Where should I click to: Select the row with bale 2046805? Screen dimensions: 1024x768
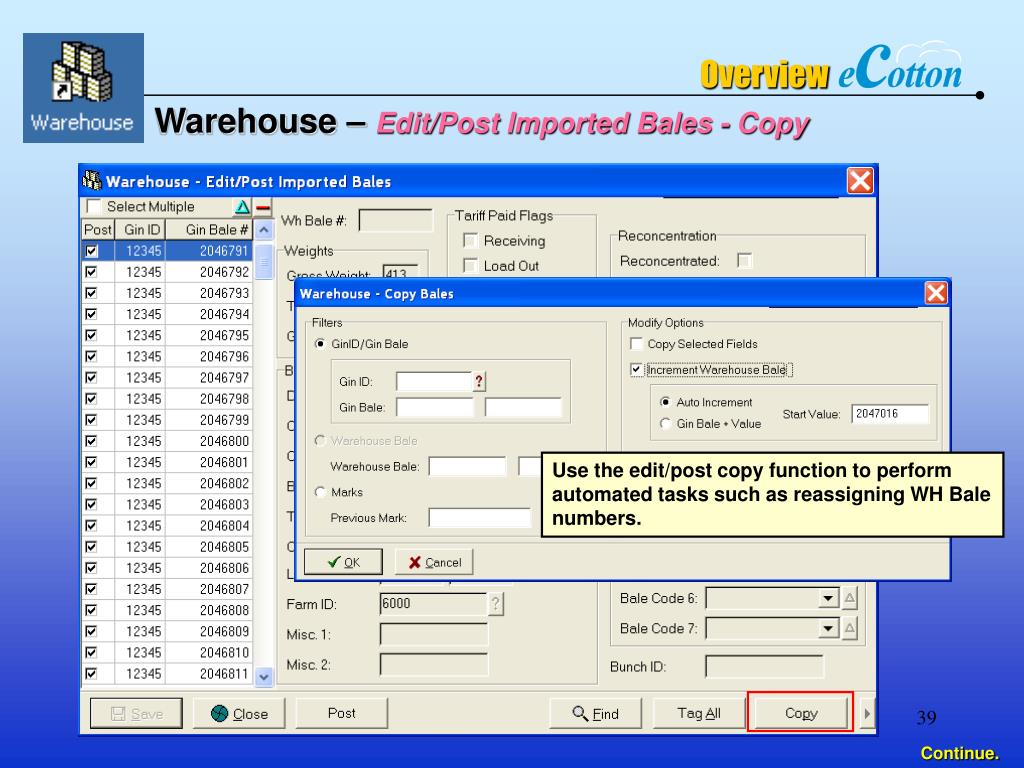point(167,547)
